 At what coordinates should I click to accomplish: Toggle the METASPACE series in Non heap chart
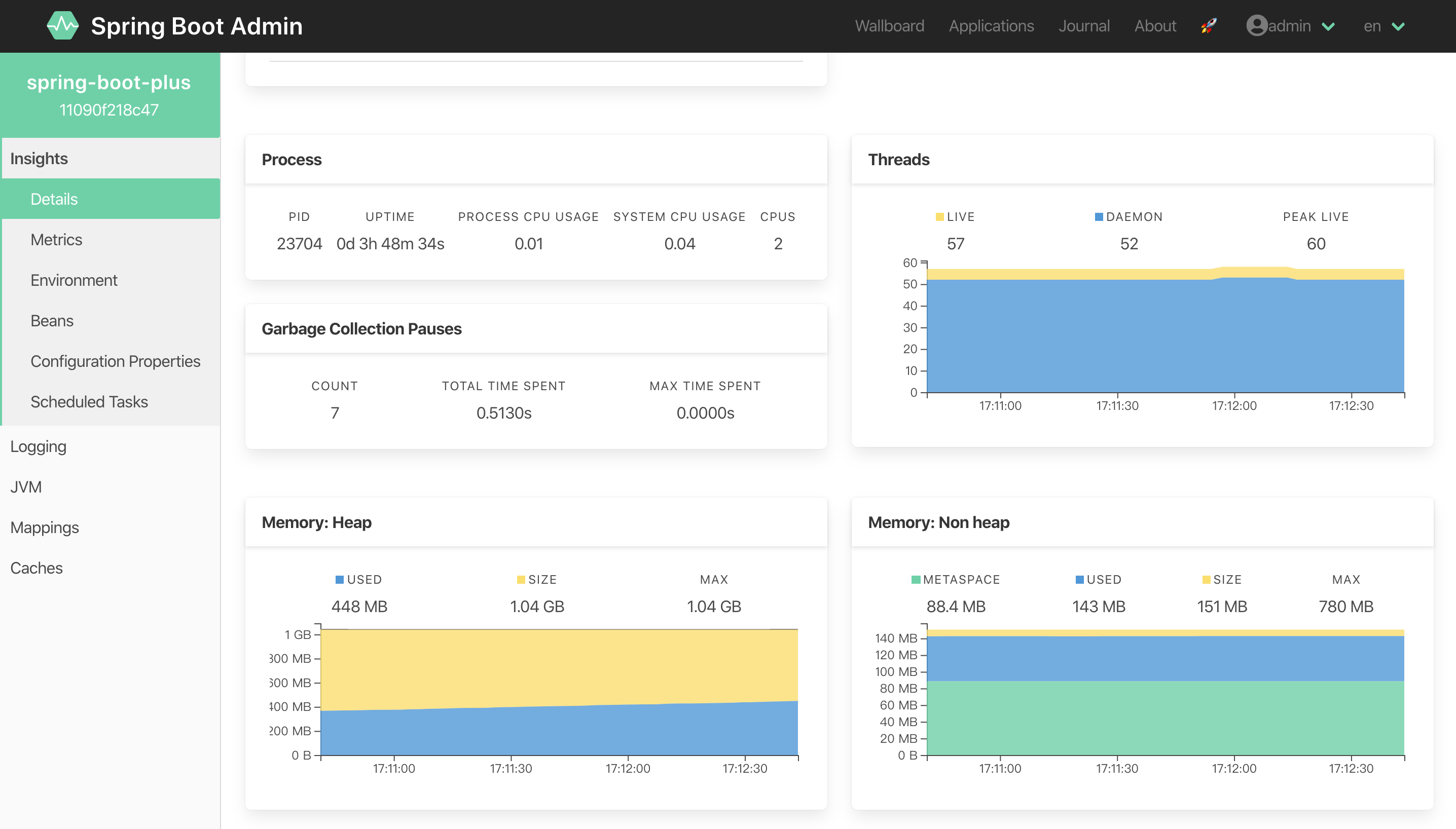pos(956,579)
